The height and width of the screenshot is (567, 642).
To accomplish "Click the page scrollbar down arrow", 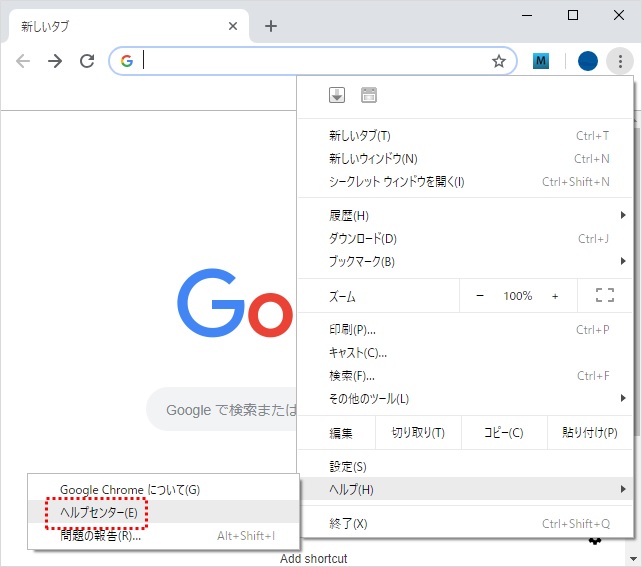I will tap(633, 558).
